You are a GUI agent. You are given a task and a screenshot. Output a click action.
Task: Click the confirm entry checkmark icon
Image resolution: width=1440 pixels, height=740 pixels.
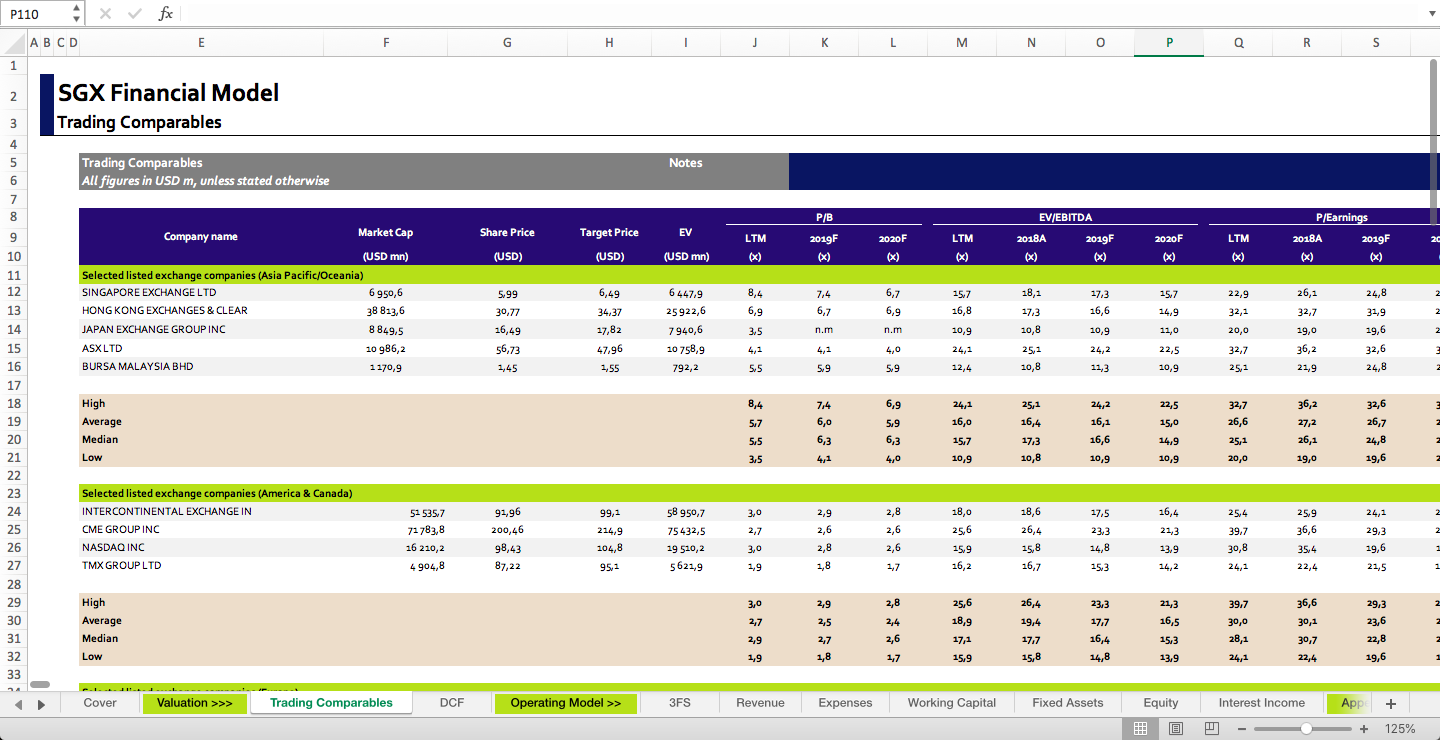[x=135, y=14]
